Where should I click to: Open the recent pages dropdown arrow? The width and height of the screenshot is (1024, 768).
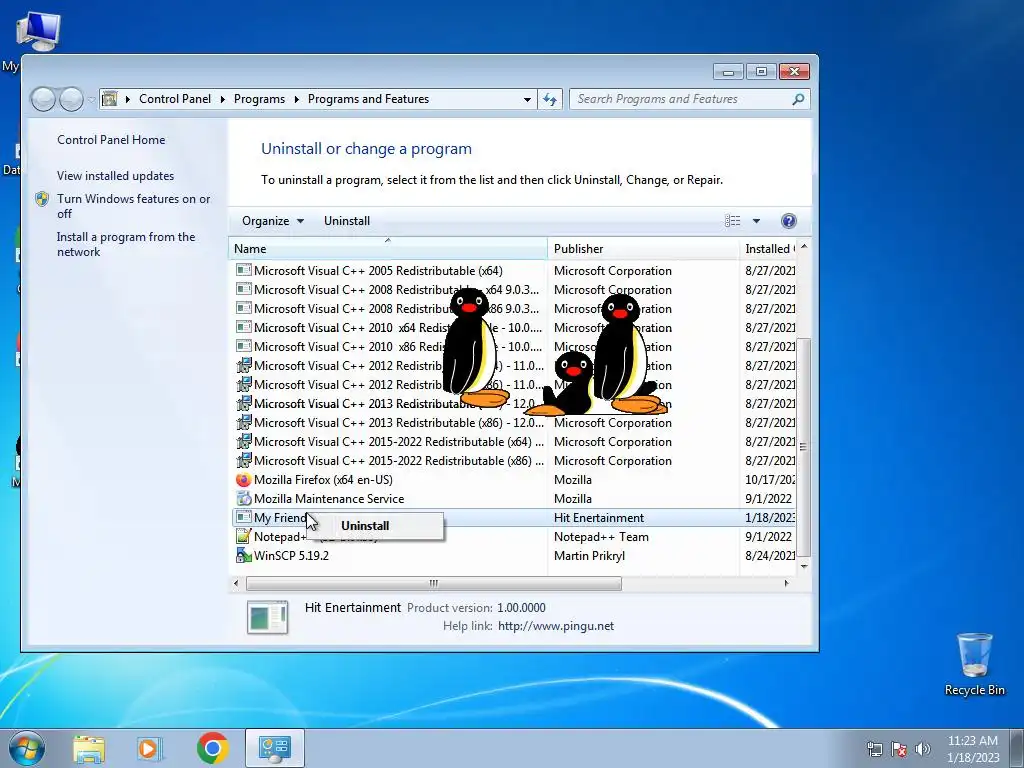[x=91, y=100]
